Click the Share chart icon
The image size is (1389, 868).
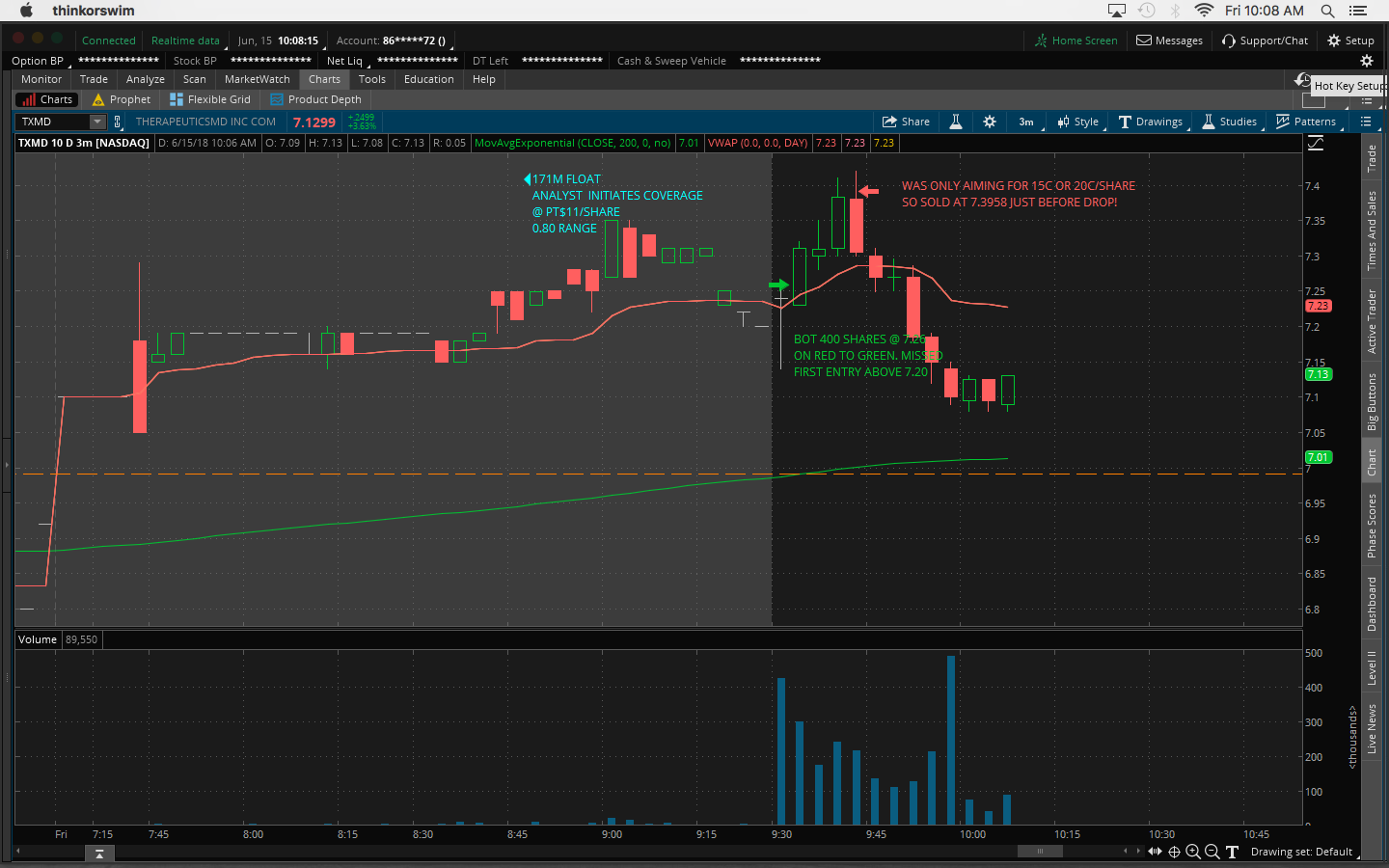(x=906, y=122)
